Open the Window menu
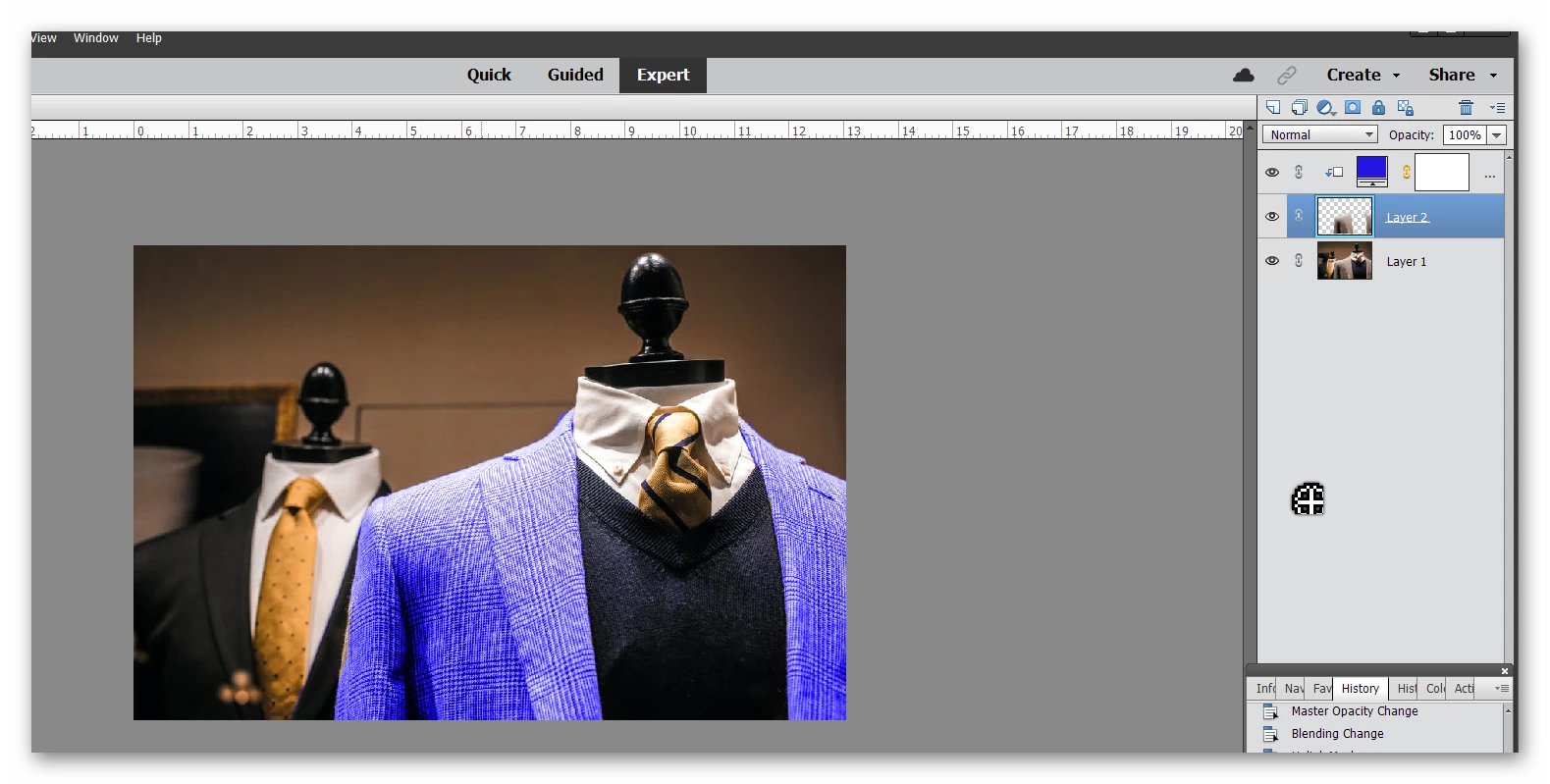The height and width of the screenshot is (784, 1550). [x=96, y=38]
